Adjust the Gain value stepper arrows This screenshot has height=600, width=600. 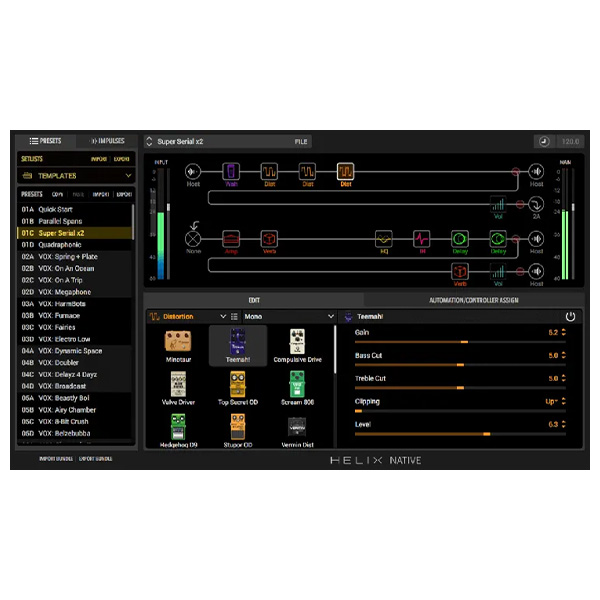coord(564,333)
